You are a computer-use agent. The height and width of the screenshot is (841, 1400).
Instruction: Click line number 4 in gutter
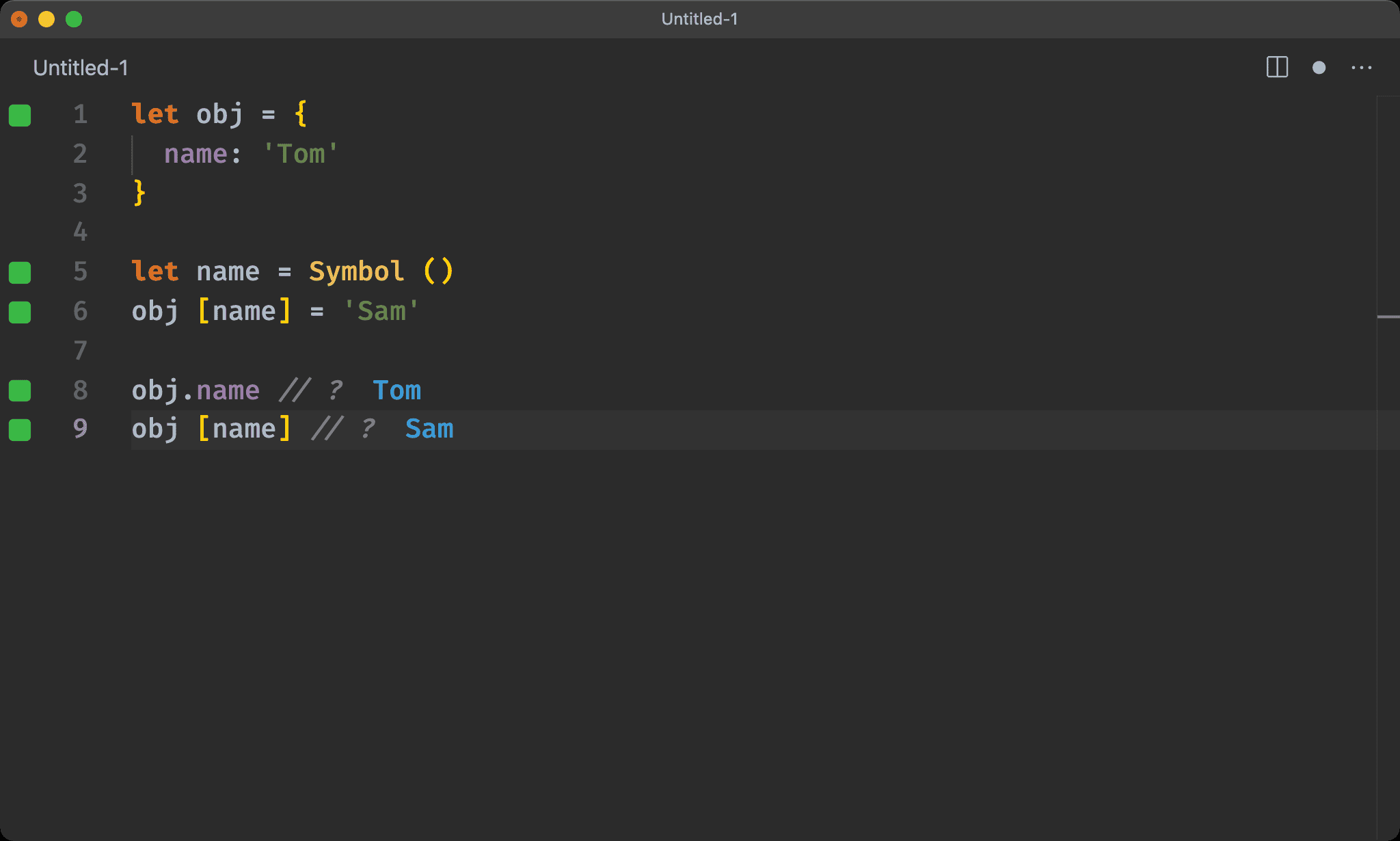pos(80,232)
